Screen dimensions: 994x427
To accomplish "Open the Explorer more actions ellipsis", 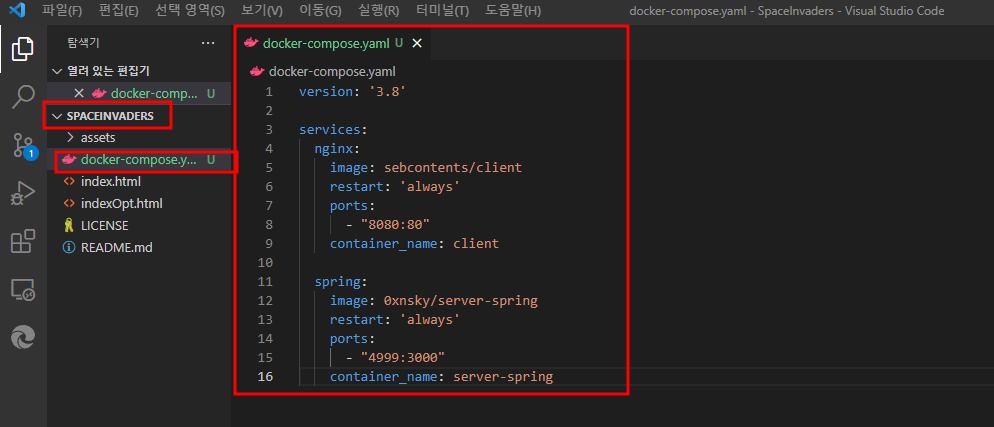I will pyautogui.click(x=208, y=42).
